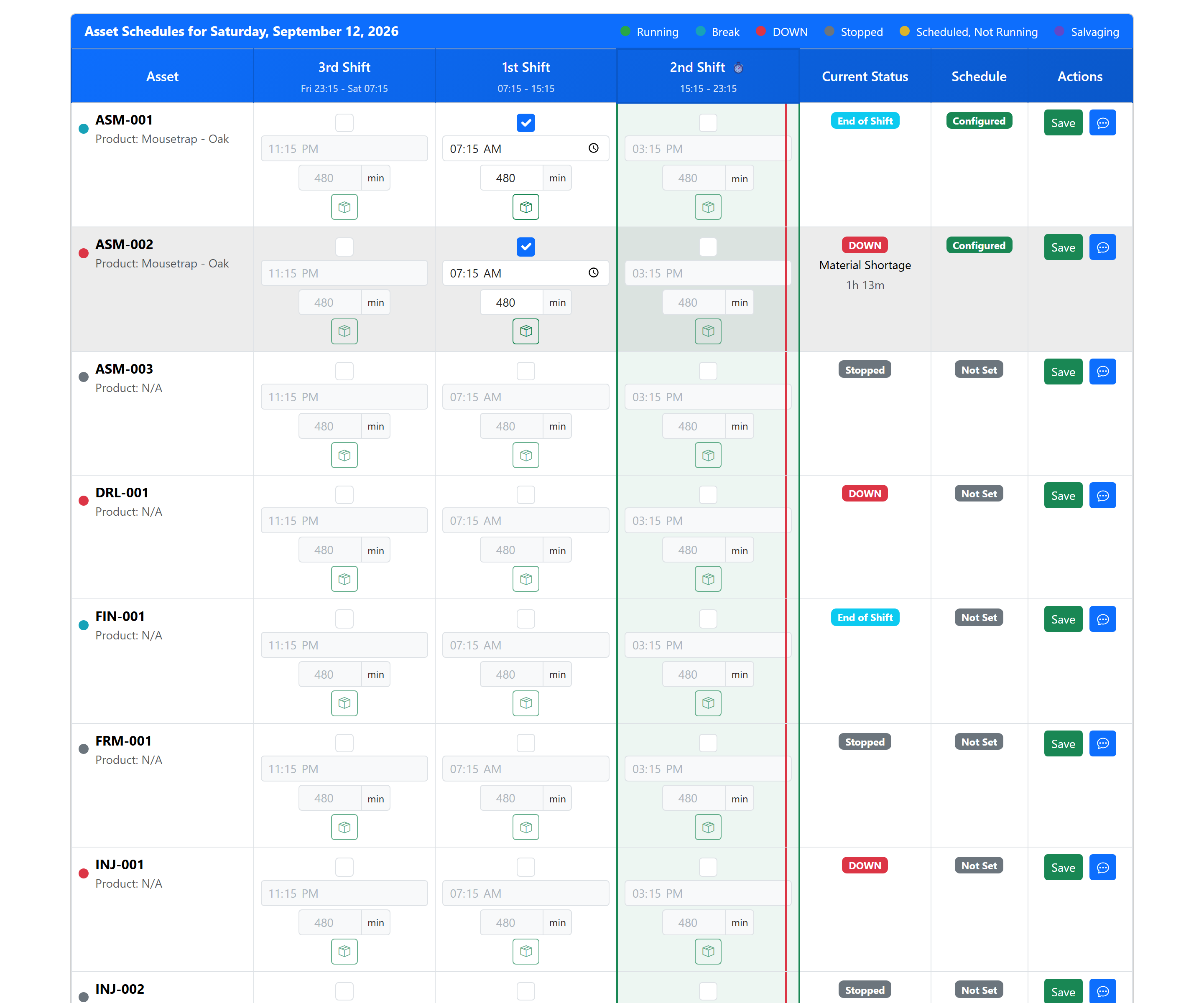Image resolution: width=1204 pixels, height=1003 pixels.
Task: Open comment icon for FIN-001
Action: click(x=1102, y=619)
